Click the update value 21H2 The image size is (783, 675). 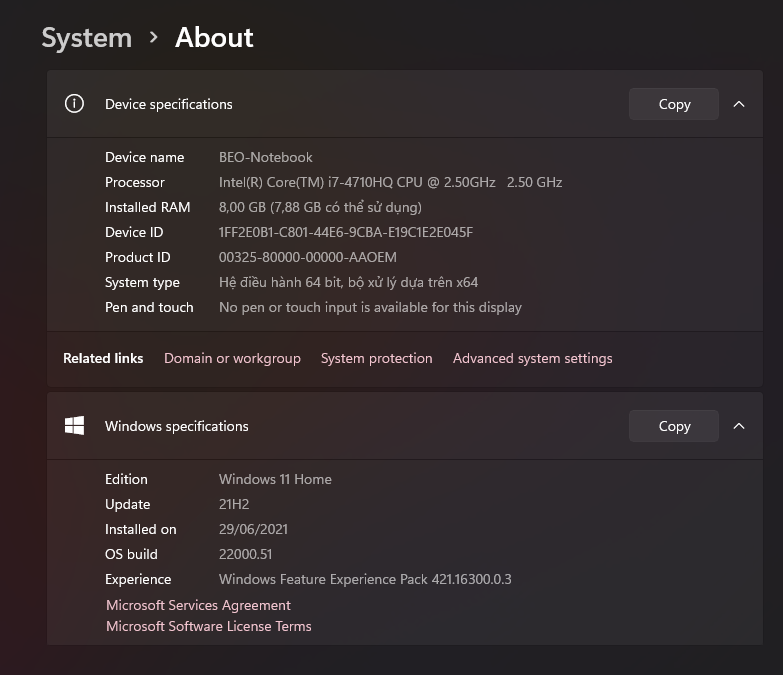[x=234, y=504]
